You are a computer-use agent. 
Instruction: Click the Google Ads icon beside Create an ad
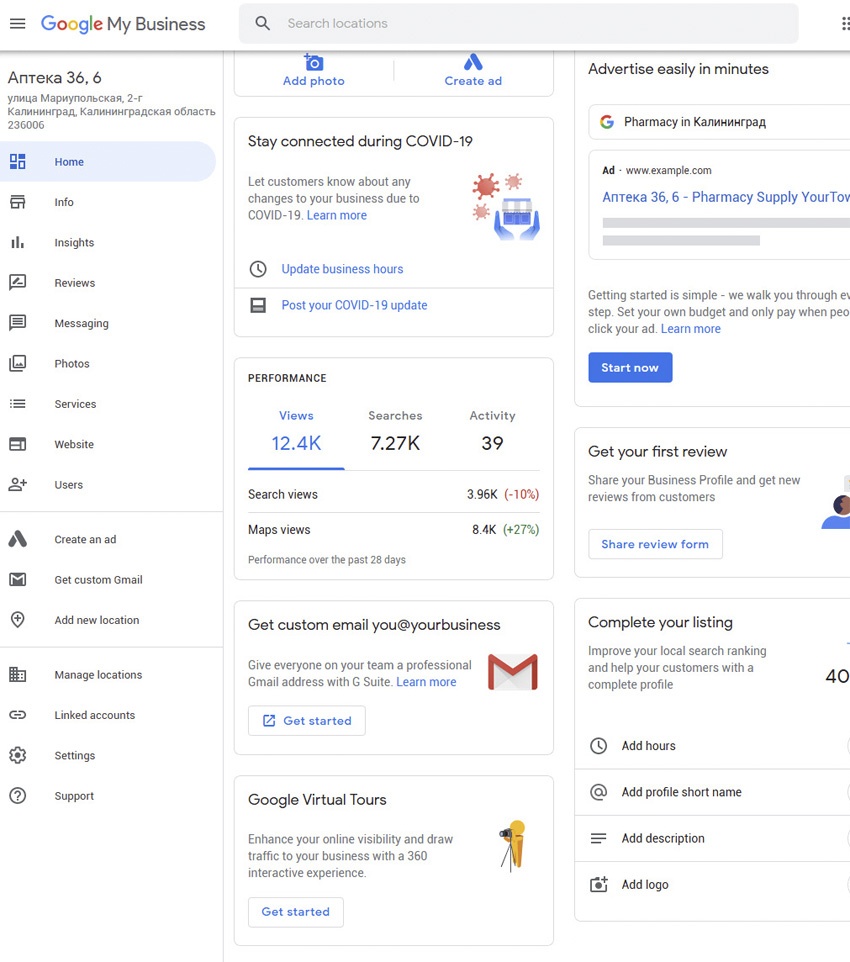(x=18, y=539)
